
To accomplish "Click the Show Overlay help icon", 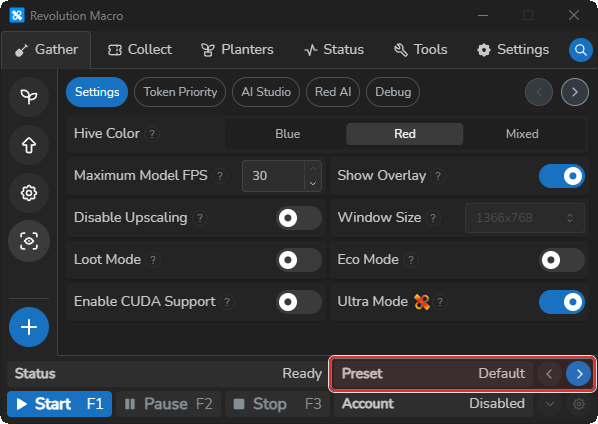I will point(438,176).
